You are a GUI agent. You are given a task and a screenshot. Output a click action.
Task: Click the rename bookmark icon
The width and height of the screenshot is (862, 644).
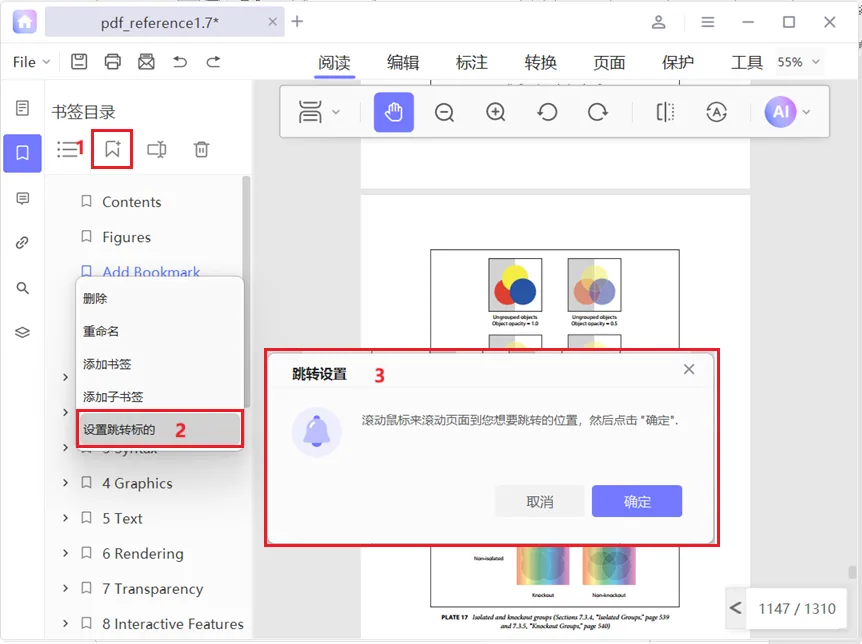[157, 149]
